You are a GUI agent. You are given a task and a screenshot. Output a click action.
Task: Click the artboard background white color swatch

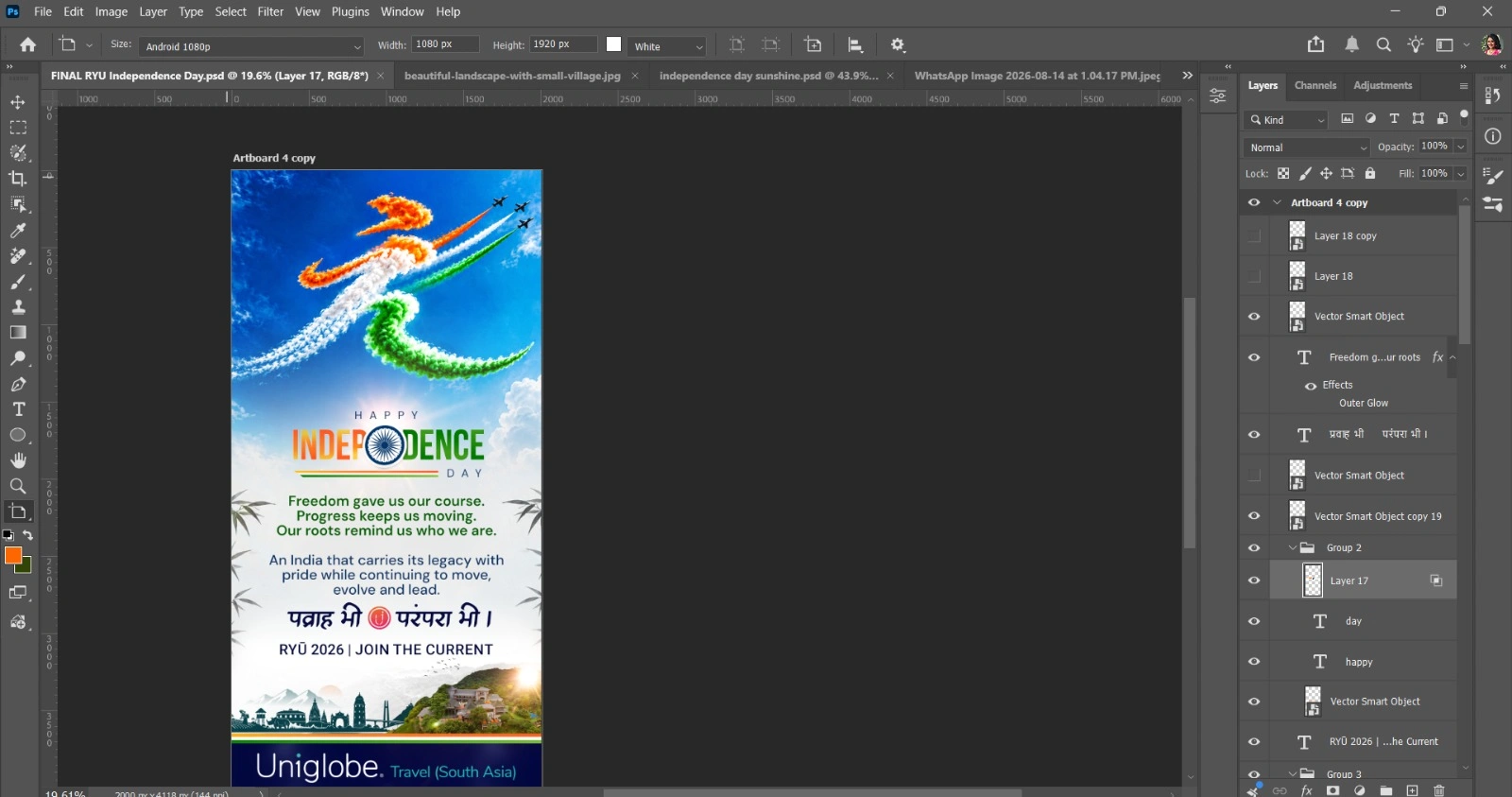click(x=614, y=44)
